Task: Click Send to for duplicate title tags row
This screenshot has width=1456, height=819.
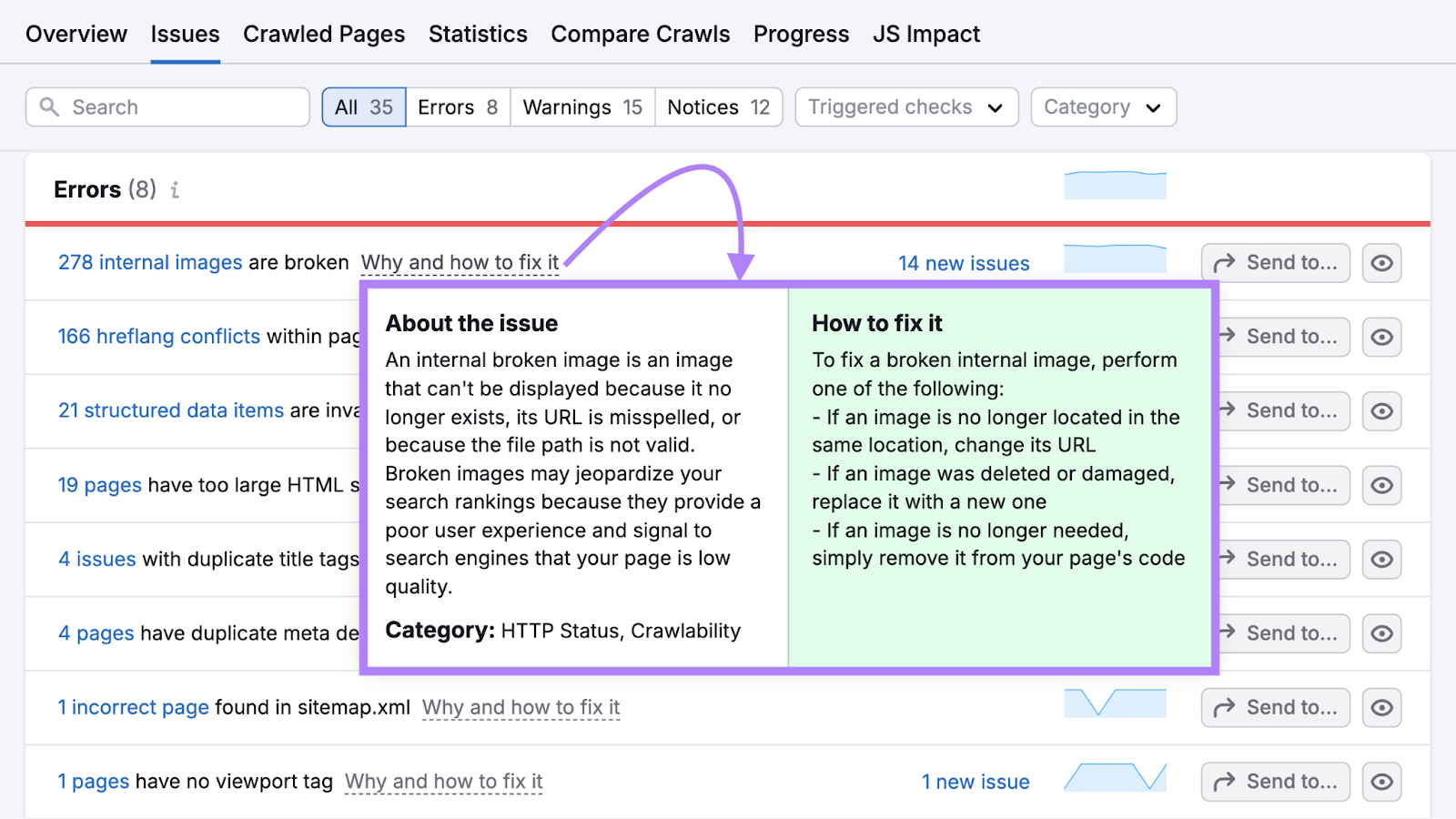Action: 1284,560
